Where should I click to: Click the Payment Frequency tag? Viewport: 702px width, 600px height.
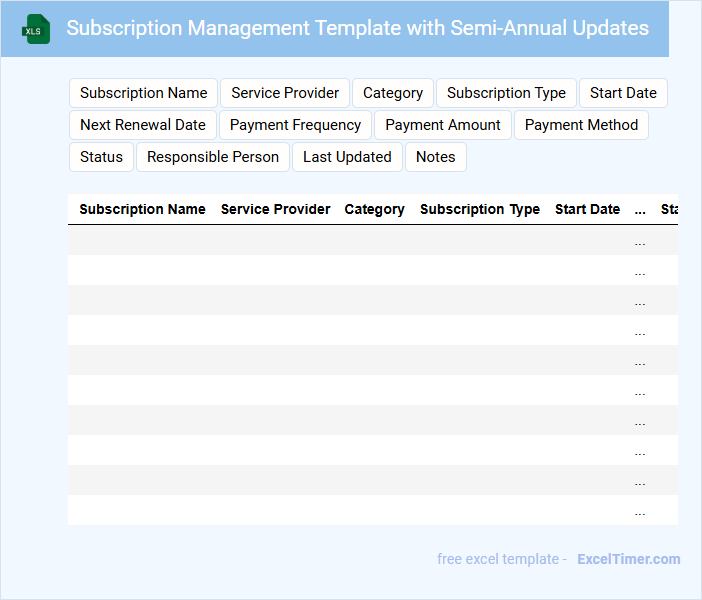[x=295, y=125]
